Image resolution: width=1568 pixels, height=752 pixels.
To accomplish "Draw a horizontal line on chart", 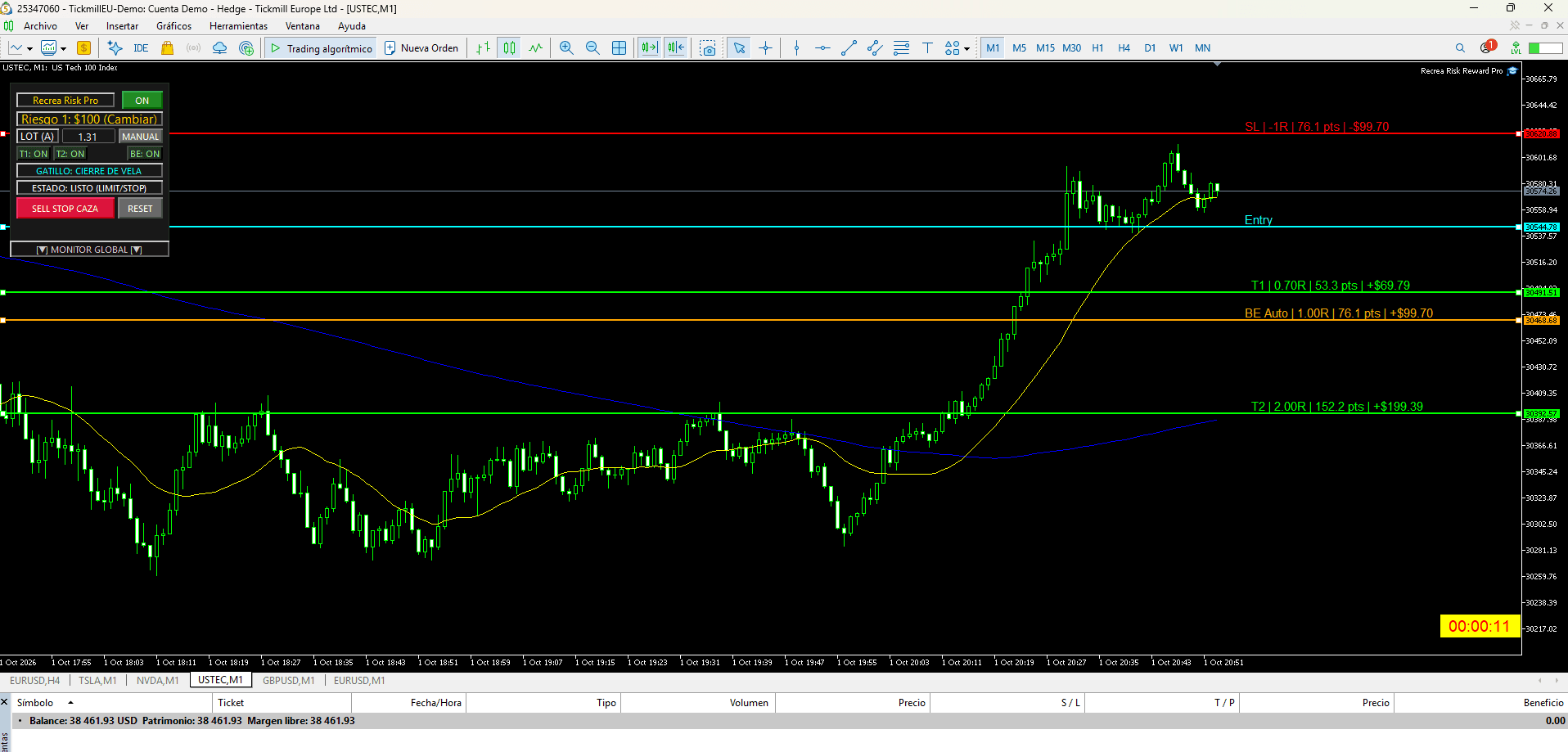I will click(822, 48).
